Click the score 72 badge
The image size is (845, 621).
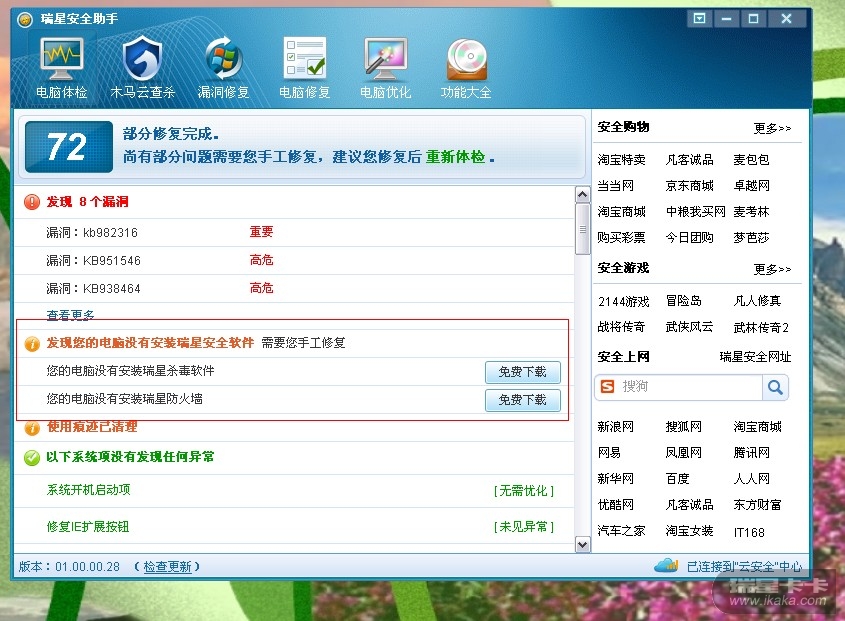pyautogui.click(x=69, y=147)
